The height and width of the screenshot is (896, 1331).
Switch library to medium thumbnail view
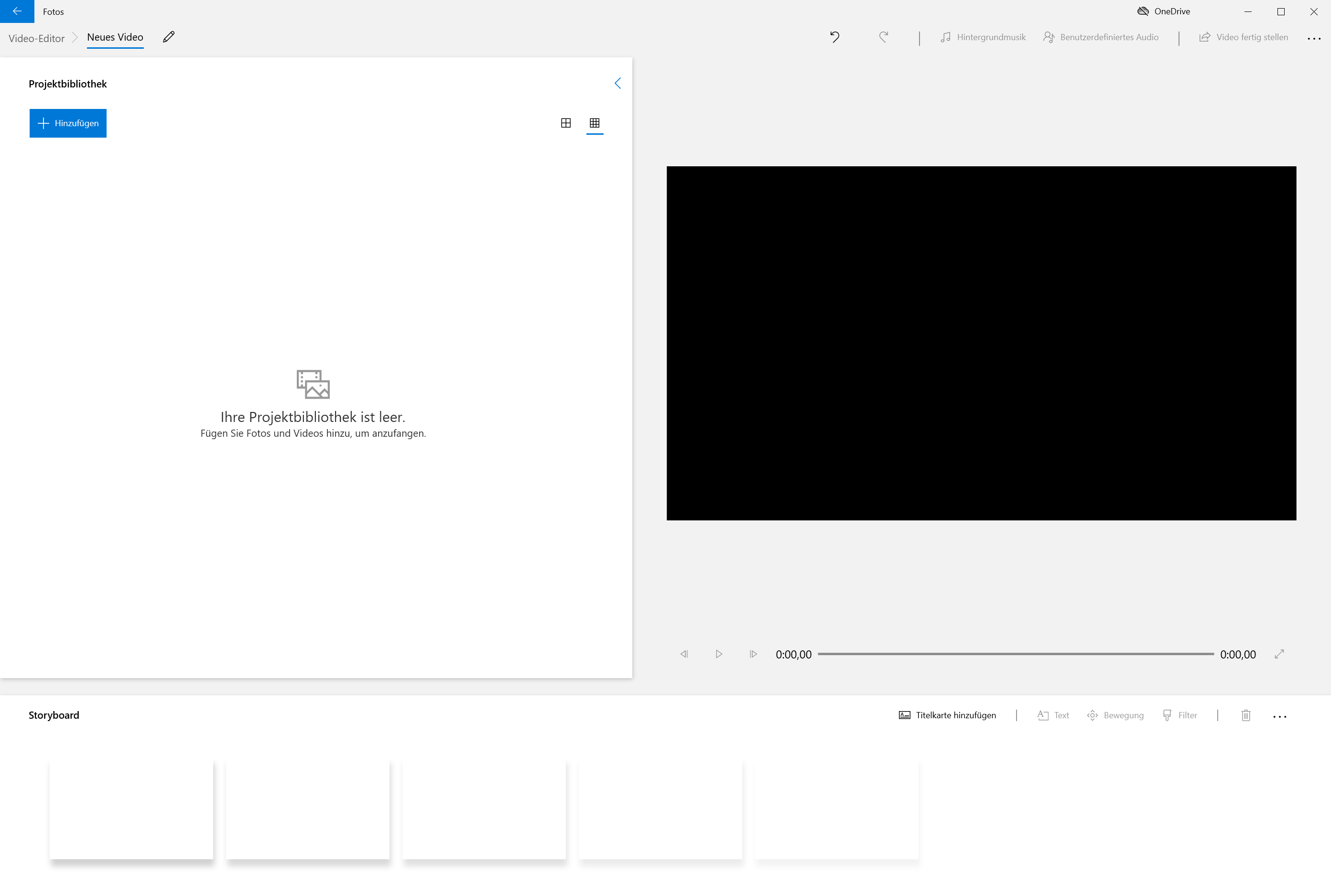tap(566, 123)
